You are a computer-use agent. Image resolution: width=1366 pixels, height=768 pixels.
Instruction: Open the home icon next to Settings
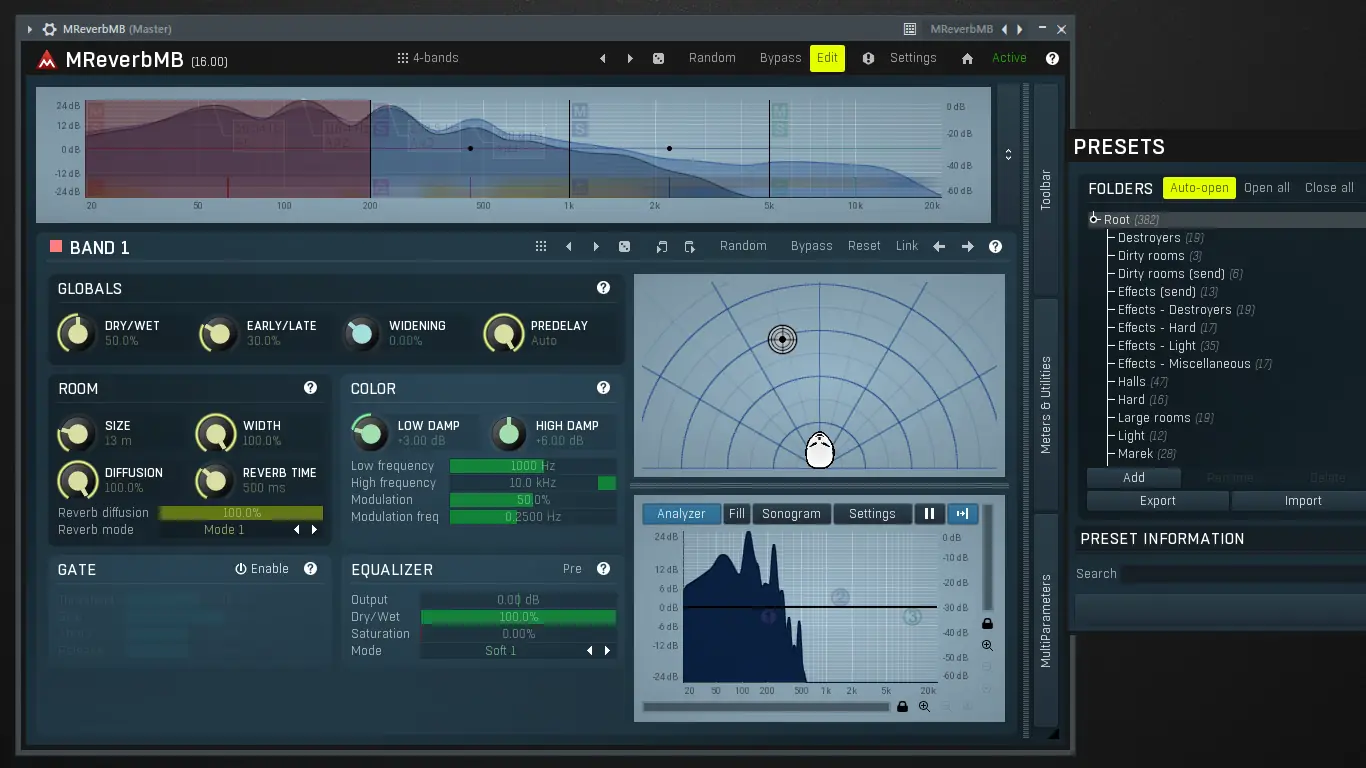pos(967,58)
